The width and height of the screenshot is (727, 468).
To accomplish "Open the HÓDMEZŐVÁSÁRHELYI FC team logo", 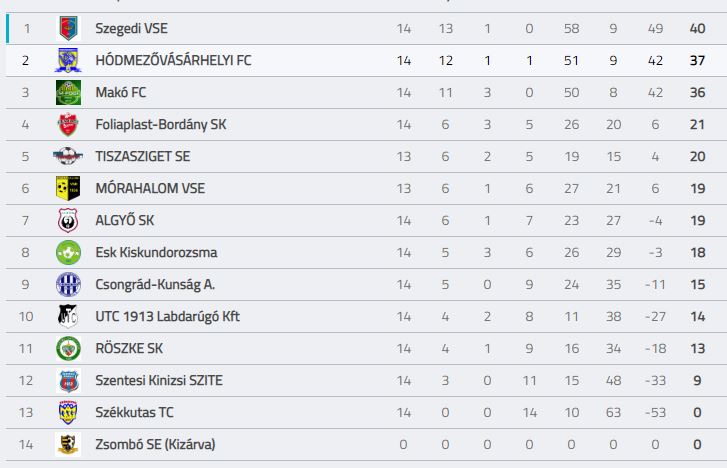I will click(x=68, y=60).
